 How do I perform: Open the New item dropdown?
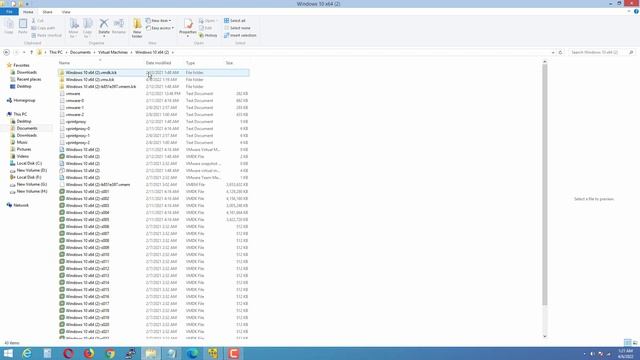pos(158,20)
